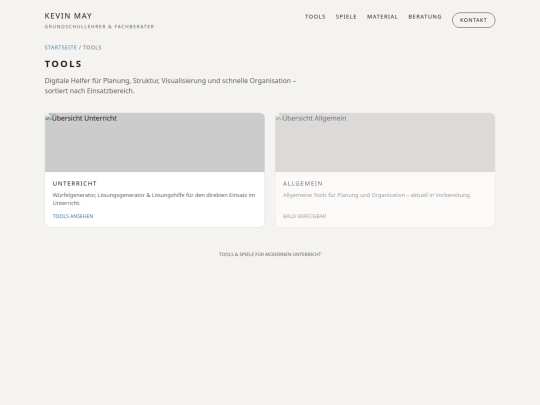
Task: Follow the Tools ansehen link
Action: (x=73, y=216)
